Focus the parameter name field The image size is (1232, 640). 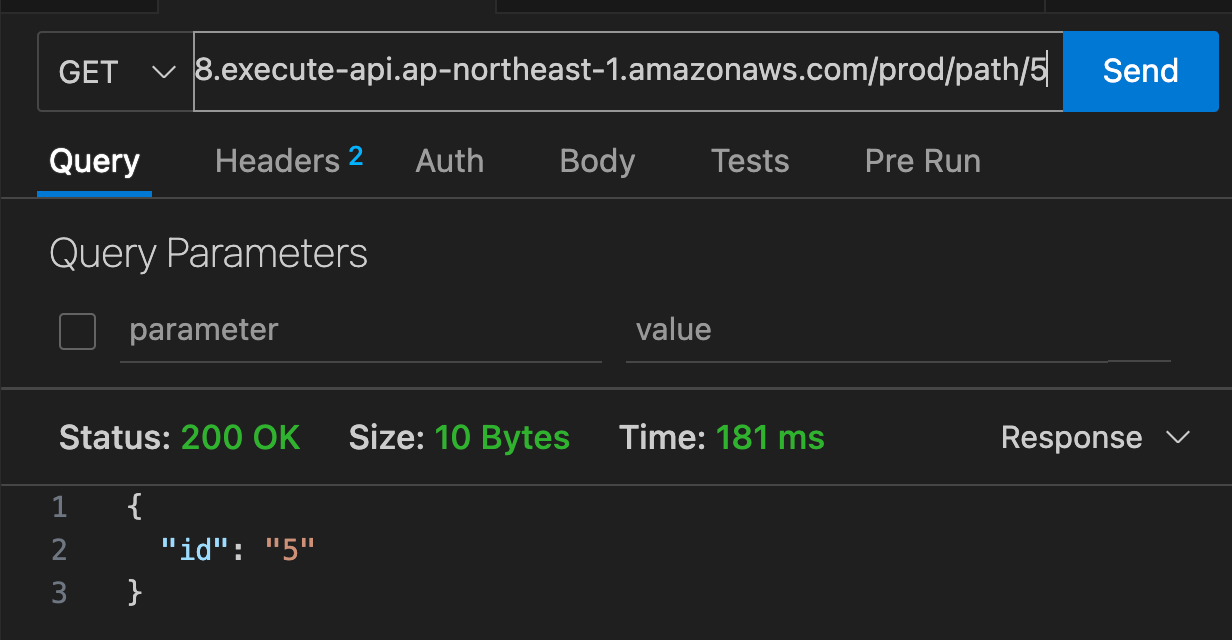coord(361,331)
